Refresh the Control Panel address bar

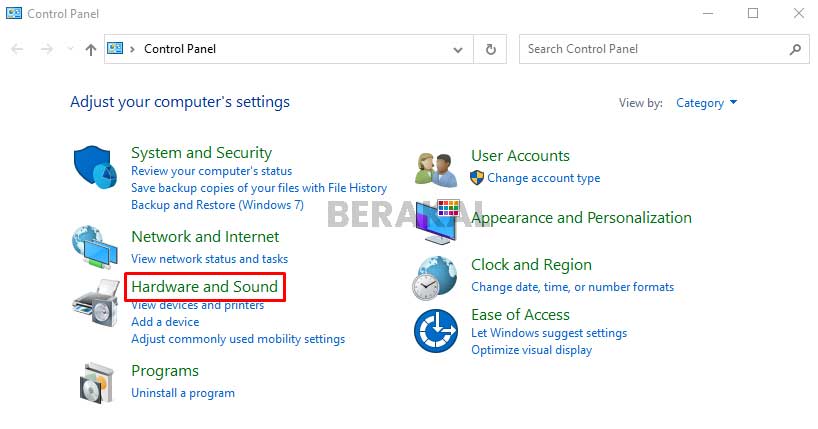490,48
